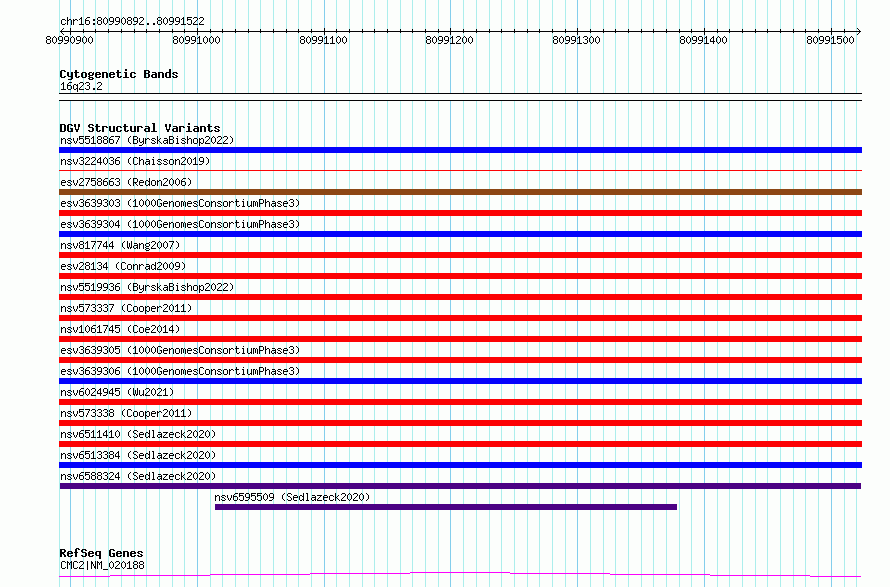
Task: Click the red bar under esv3639305
Action: click(460, 360)
